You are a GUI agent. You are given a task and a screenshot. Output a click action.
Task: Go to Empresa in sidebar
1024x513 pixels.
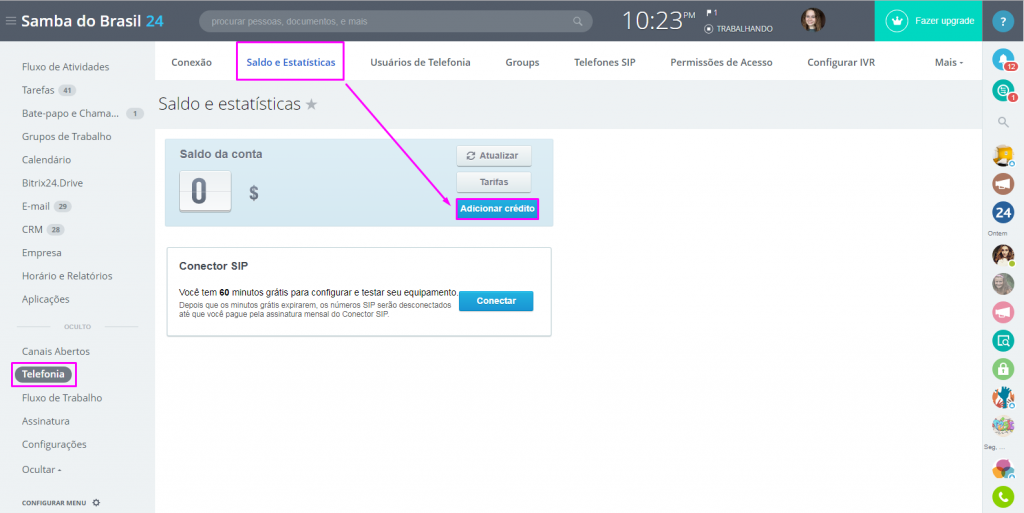tap(42, 253)
